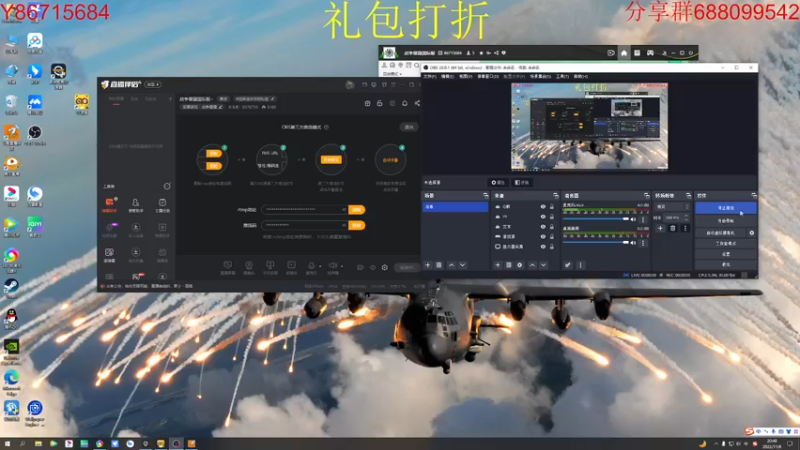
Task: Mute the 桌面音频 mixer track
Action: click(x=634, y=243)
